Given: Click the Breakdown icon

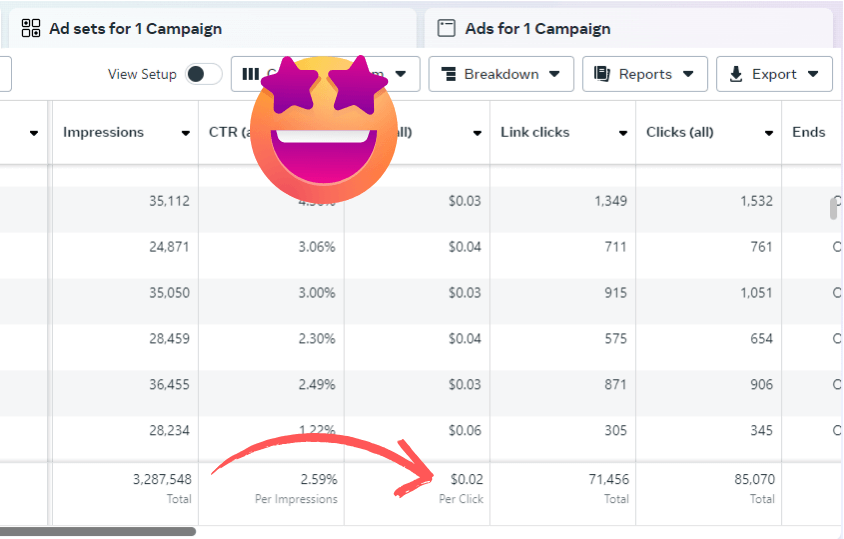Looking at the screenshot, I should 448,74.
